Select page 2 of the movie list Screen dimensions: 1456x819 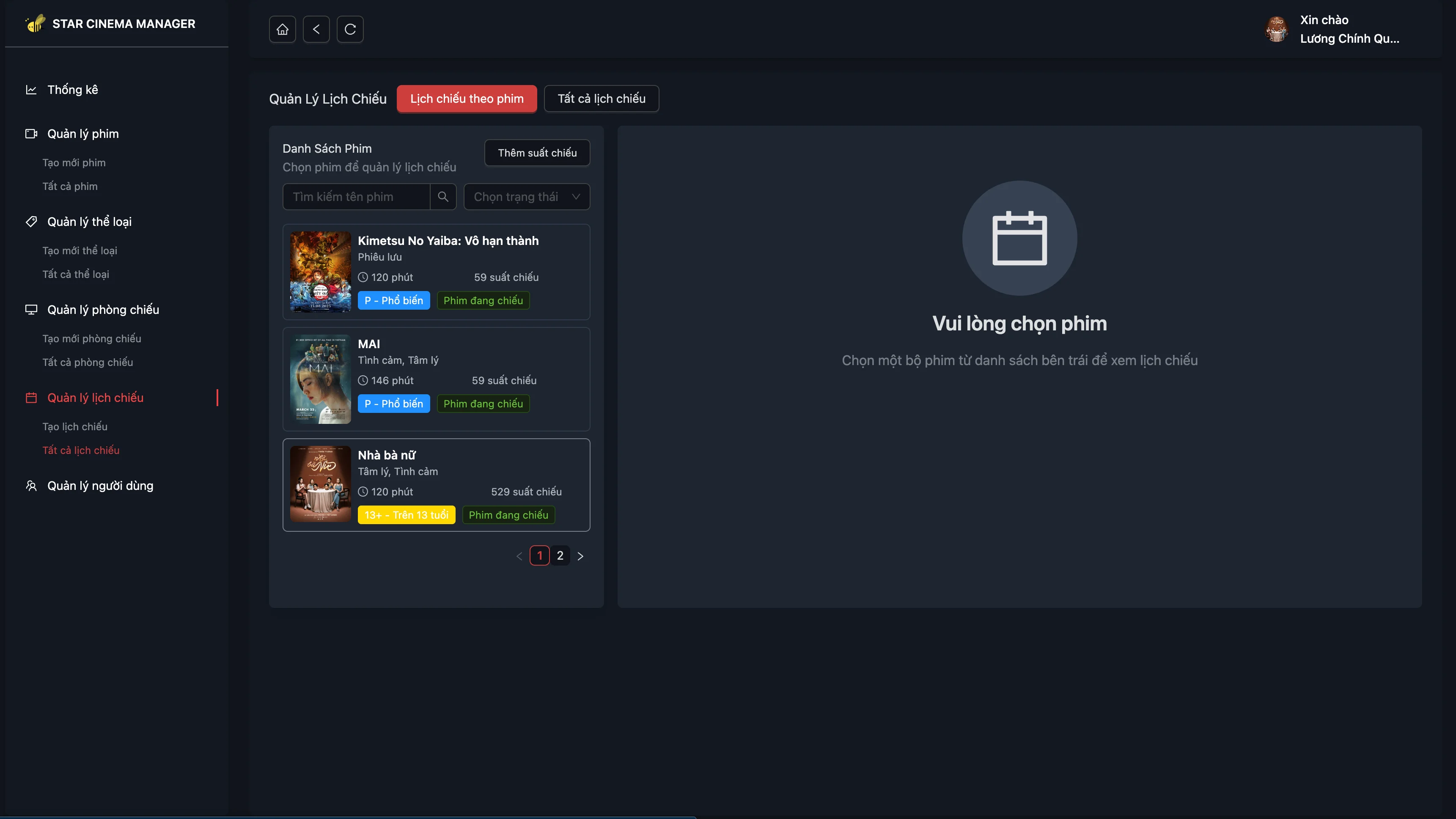point(560,555)
